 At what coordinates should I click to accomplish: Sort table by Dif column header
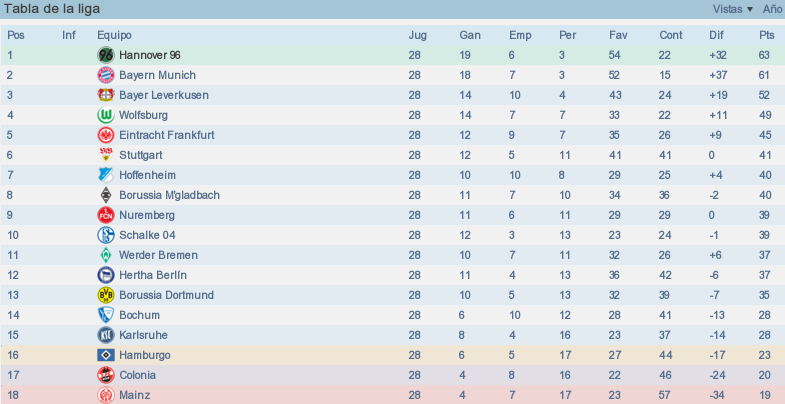[716, 35]
